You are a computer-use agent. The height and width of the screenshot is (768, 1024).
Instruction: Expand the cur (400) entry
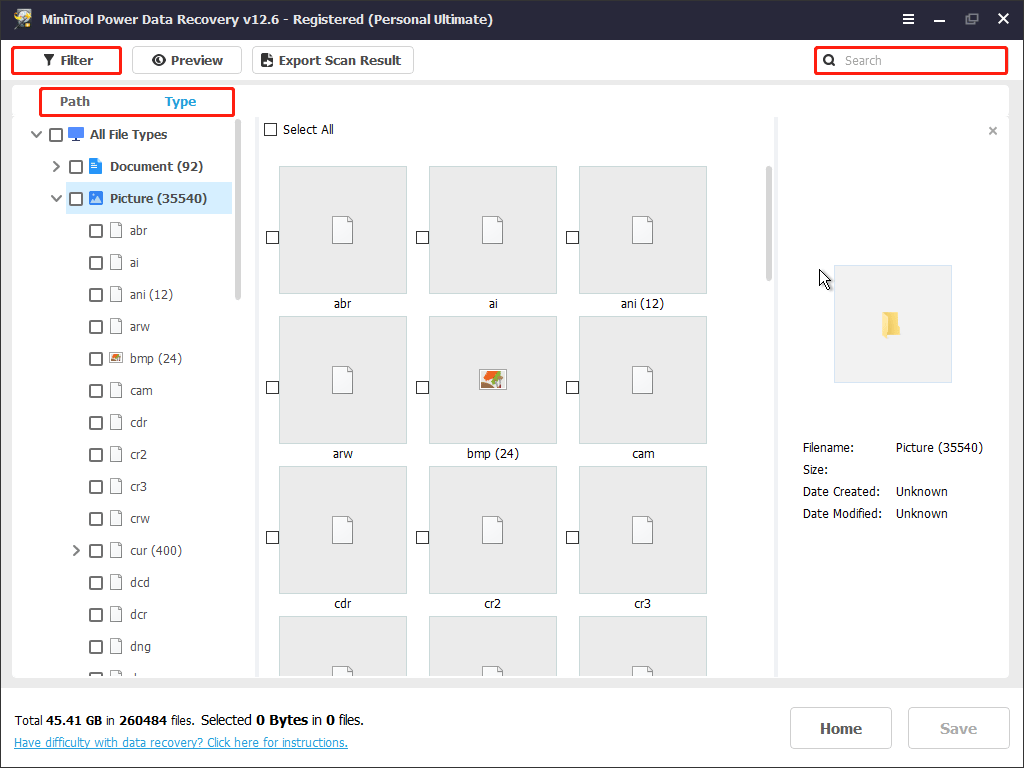click(76, 550)
